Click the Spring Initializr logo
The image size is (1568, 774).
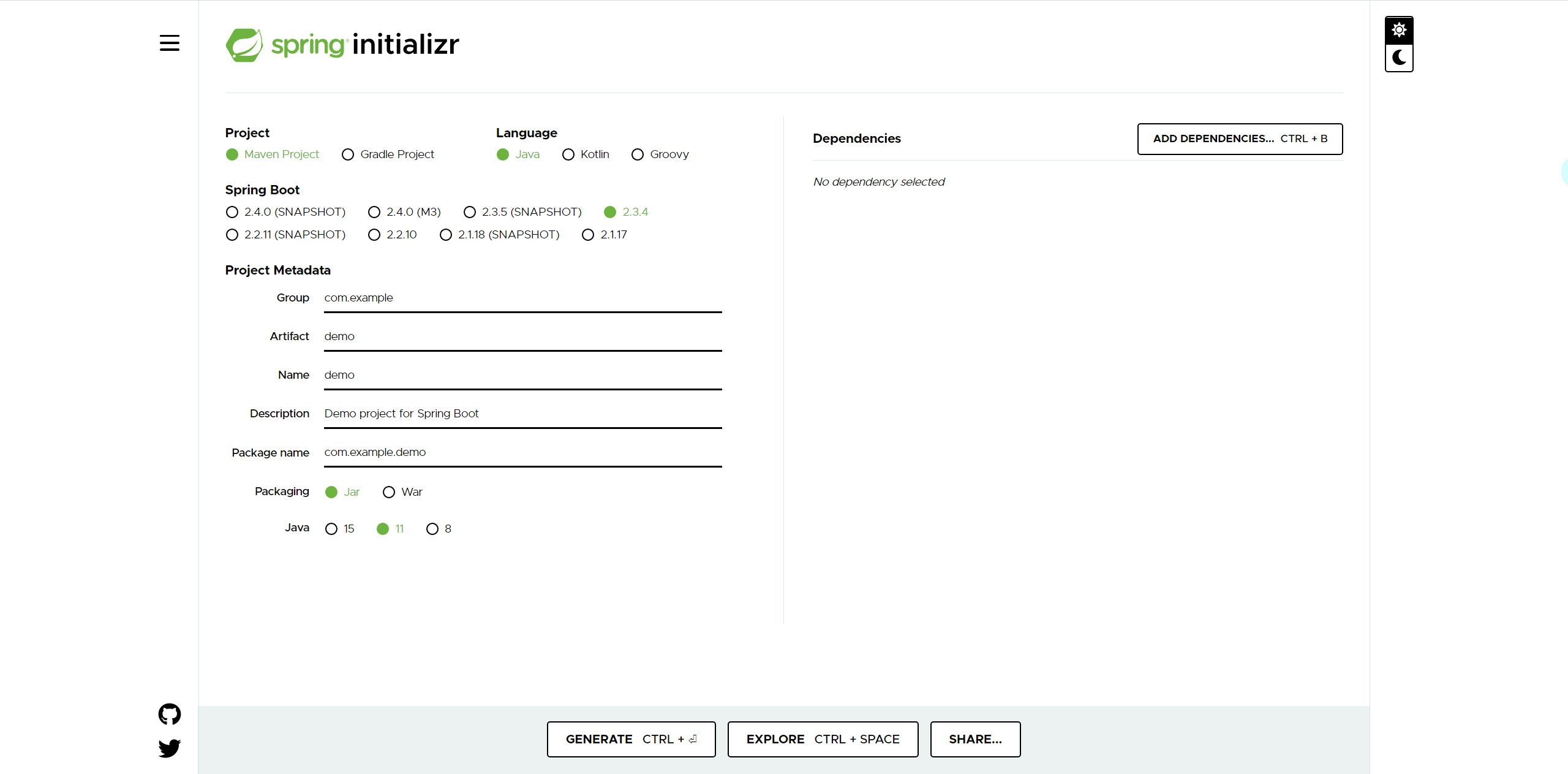342,45
